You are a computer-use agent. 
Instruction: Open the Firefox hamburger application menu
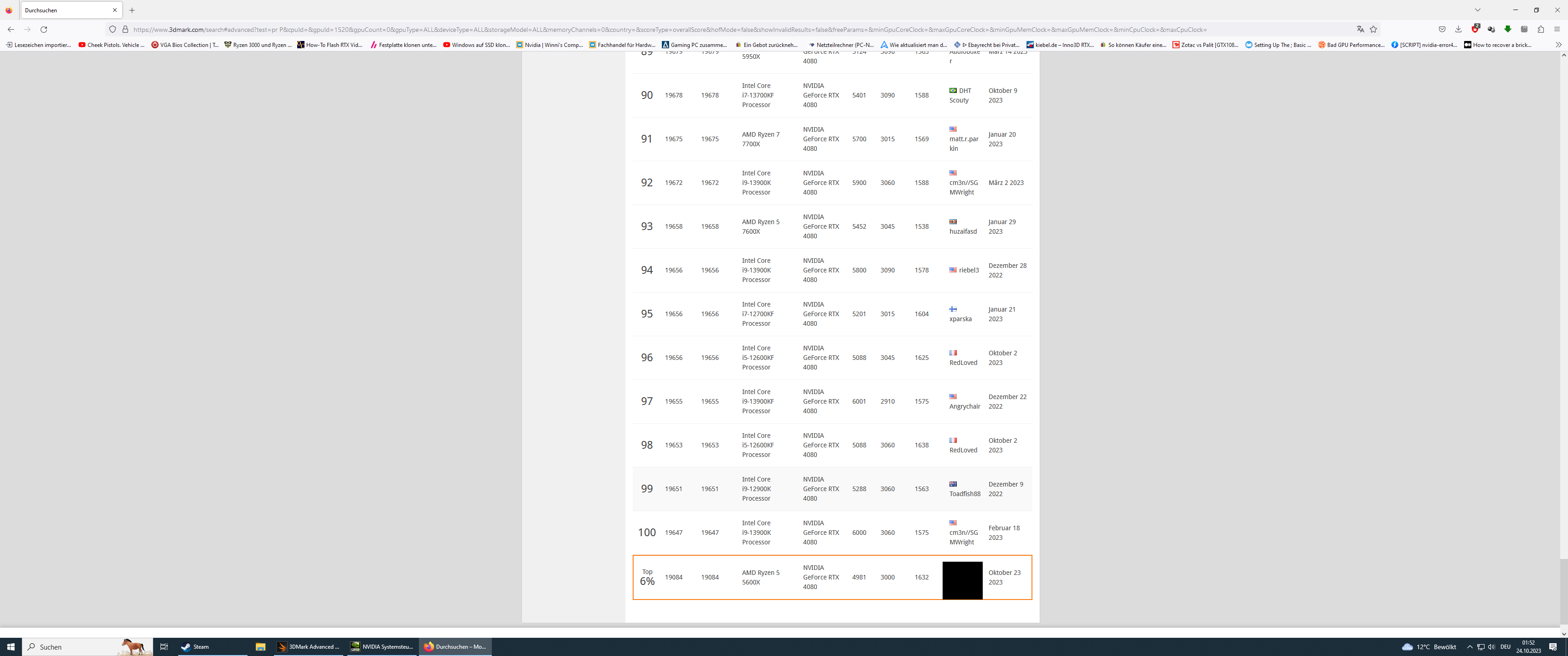point(1557,29)
